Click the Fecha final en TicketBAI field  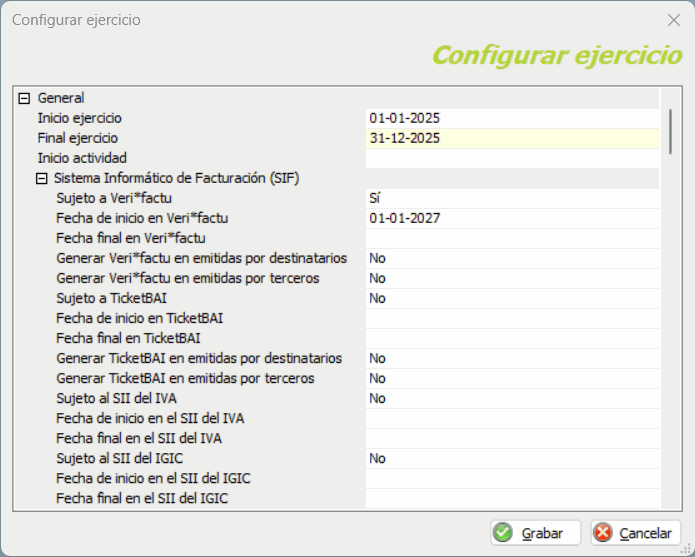512,339
